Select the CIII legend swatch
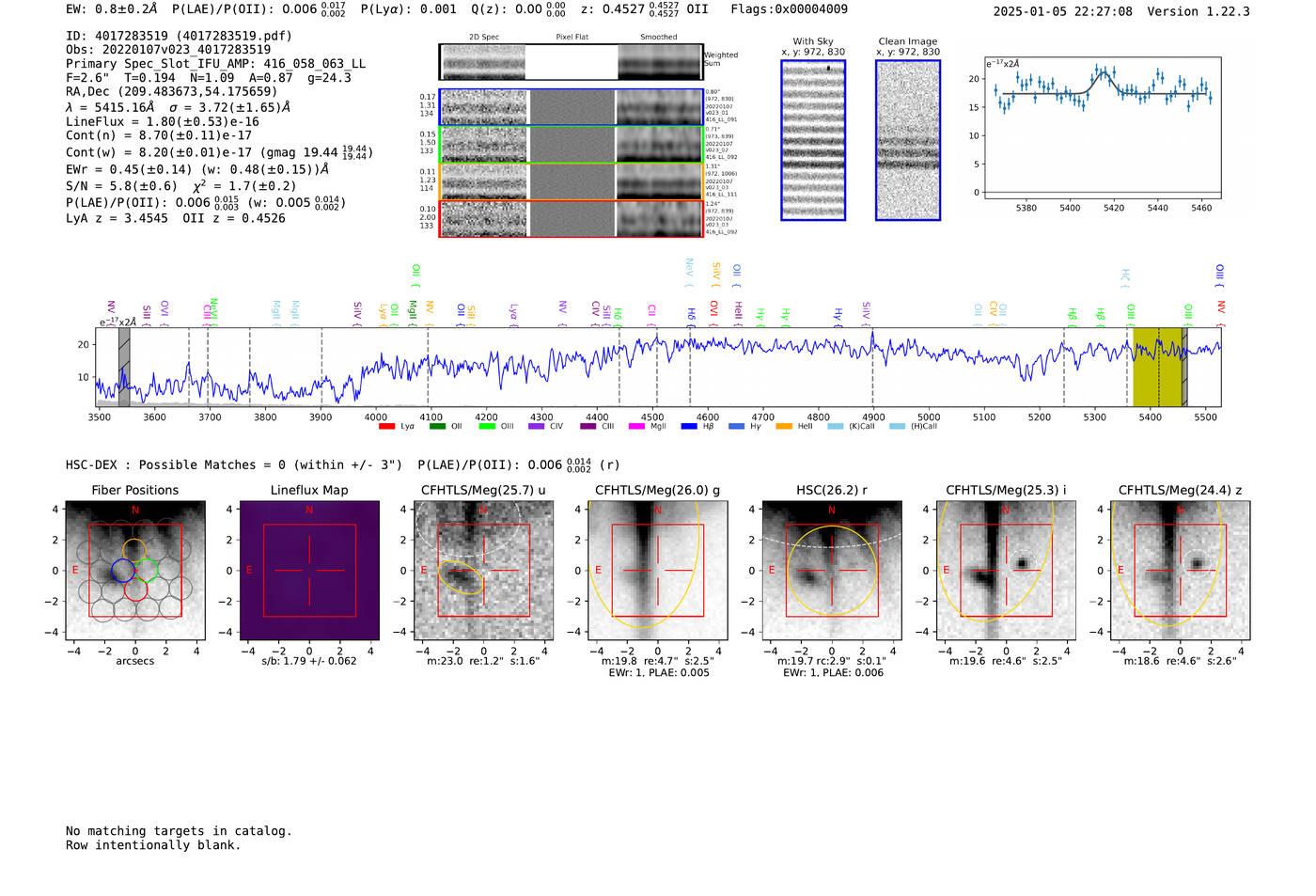 [587, 426]
